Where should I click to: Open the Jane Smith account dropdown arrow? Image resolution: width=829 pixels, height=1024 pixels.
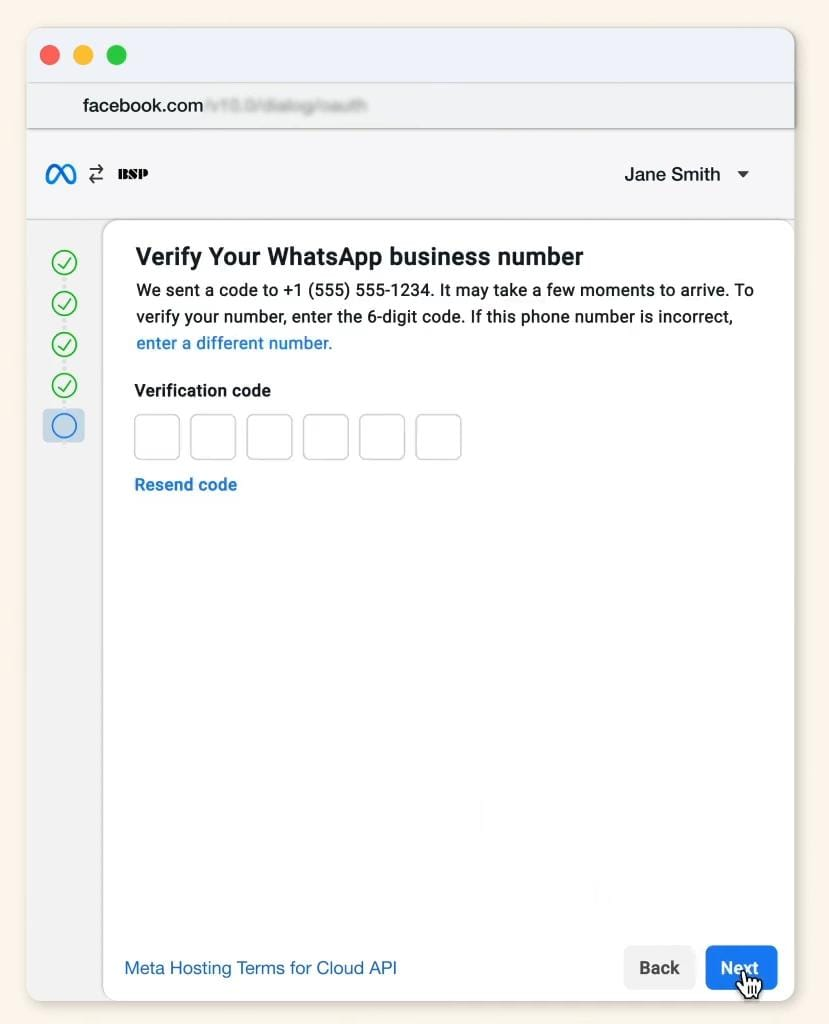tap(743, 174)
